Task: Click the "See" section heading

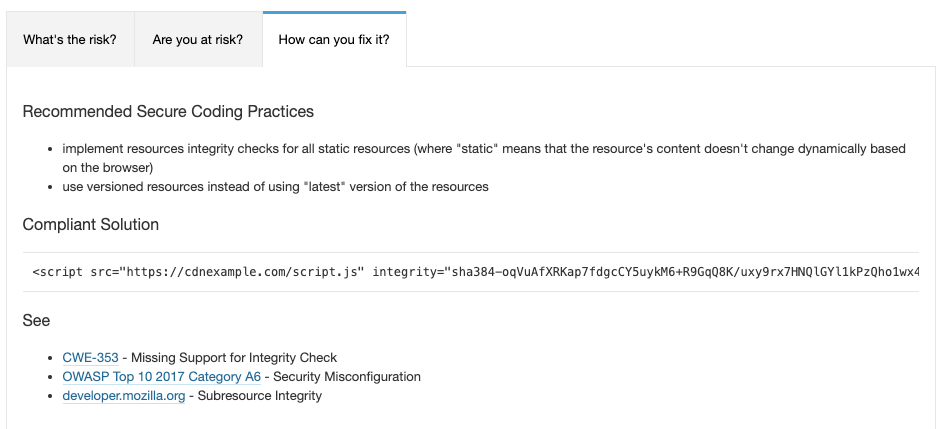Action: (36, 320)
